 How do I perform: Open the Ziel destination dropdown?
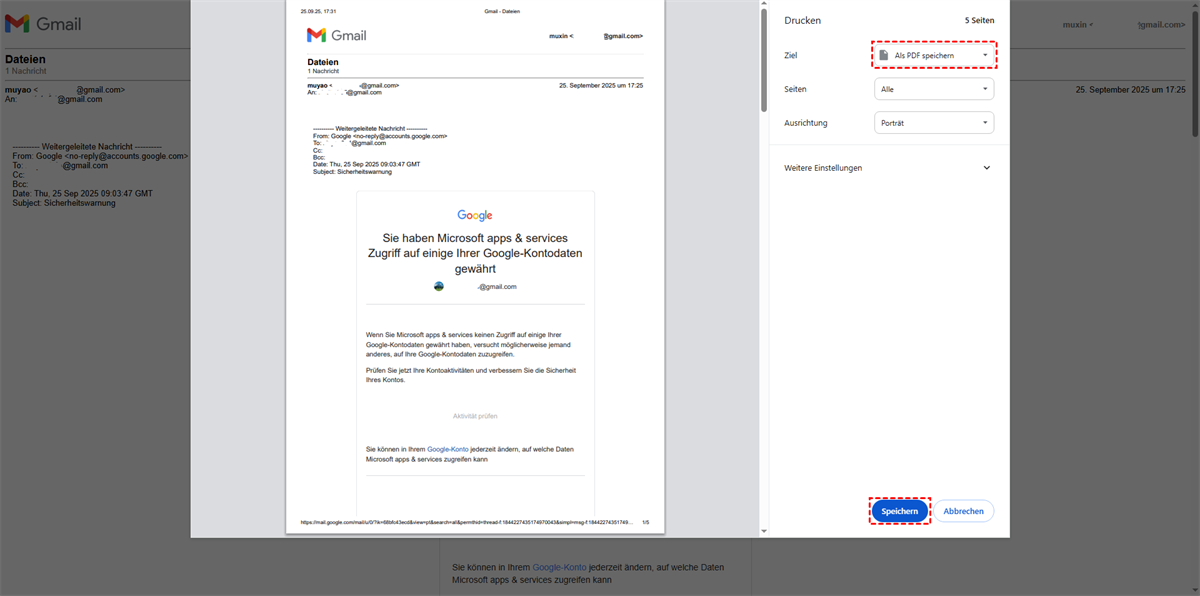[934, 55]
